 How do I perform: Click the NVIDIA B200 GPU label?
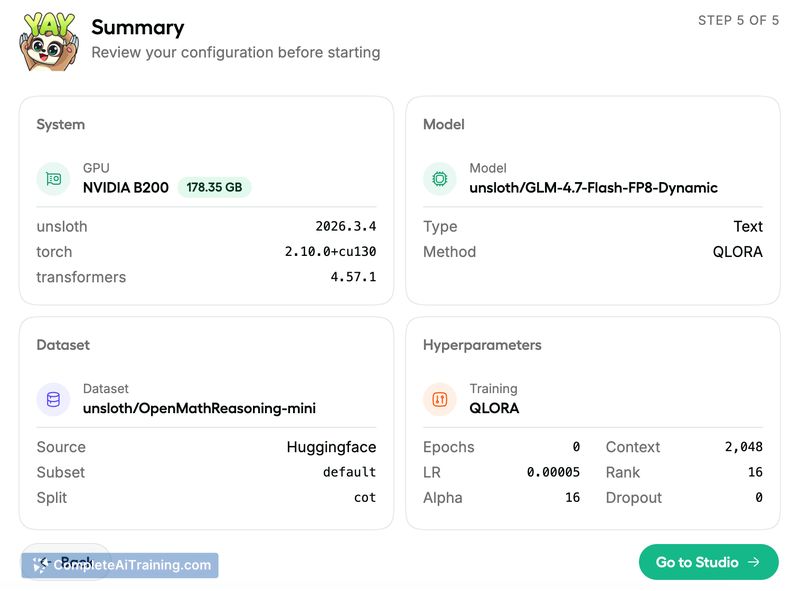(126, 187)
